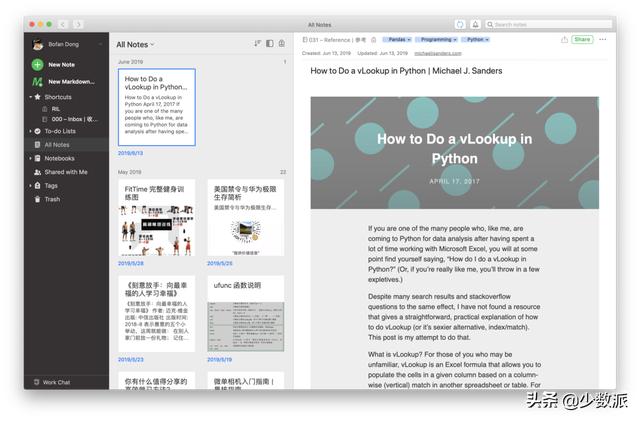Click the Created Jun 13, 2019 text

[x=327, y=53]
